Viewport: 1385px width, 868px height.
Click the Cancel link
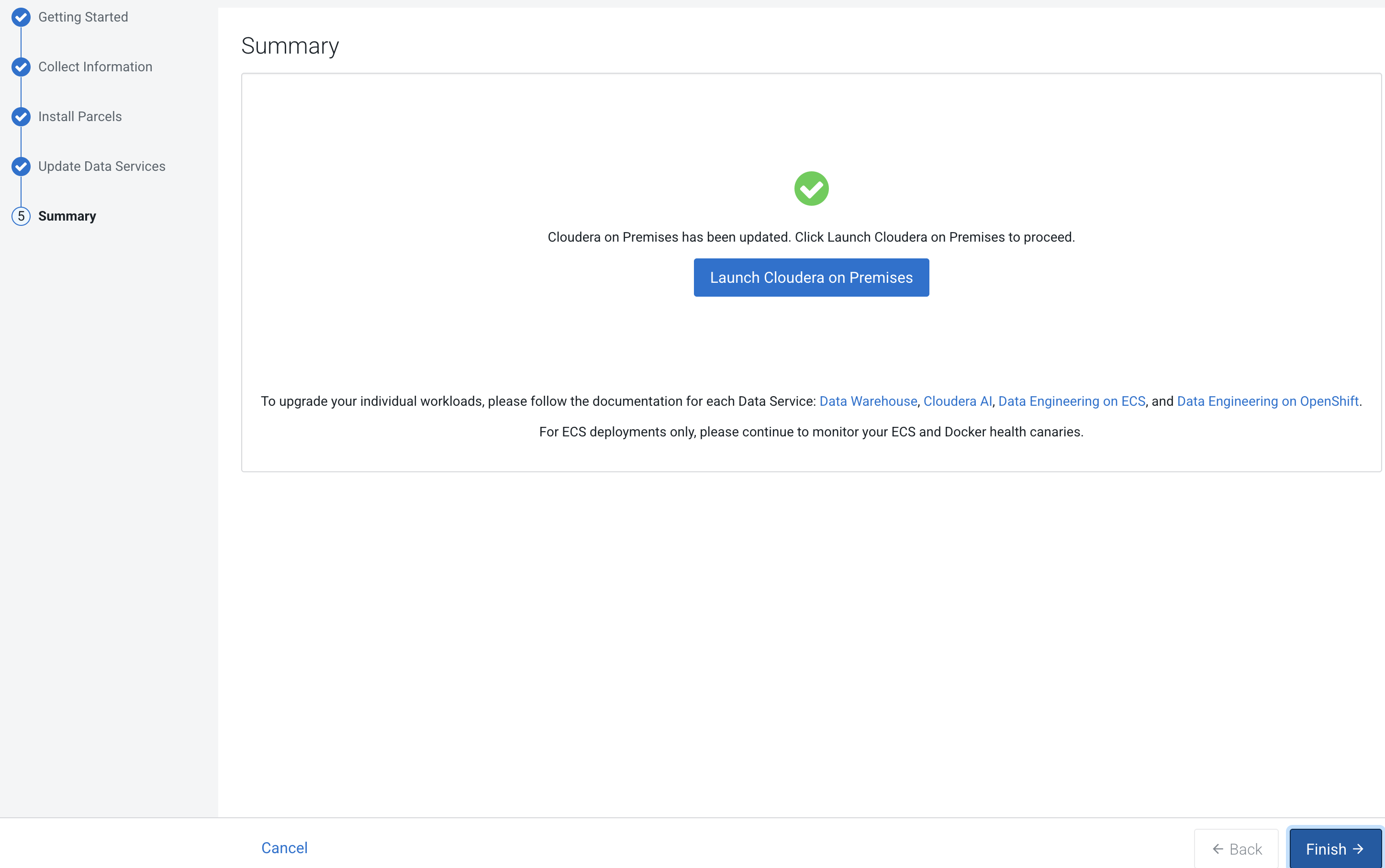(x=284, y=848)
